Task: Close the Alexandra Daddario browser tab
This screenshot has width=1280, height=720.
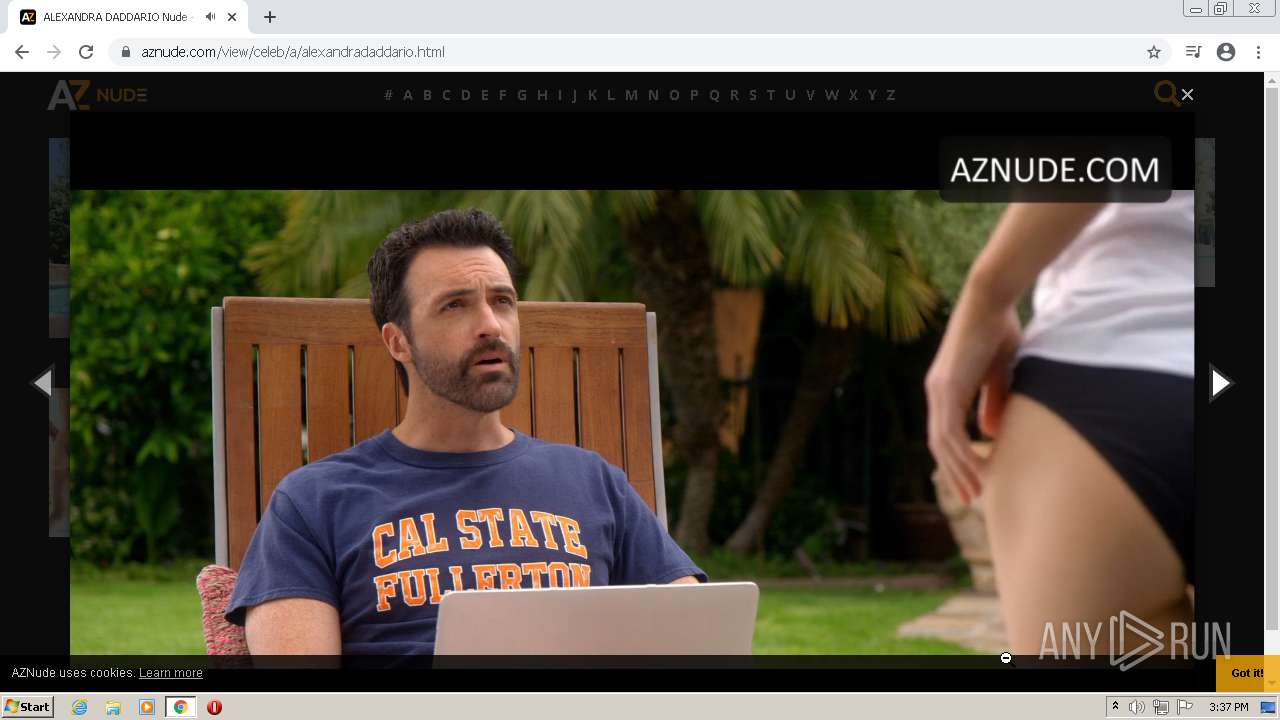Action: (233, 17)
